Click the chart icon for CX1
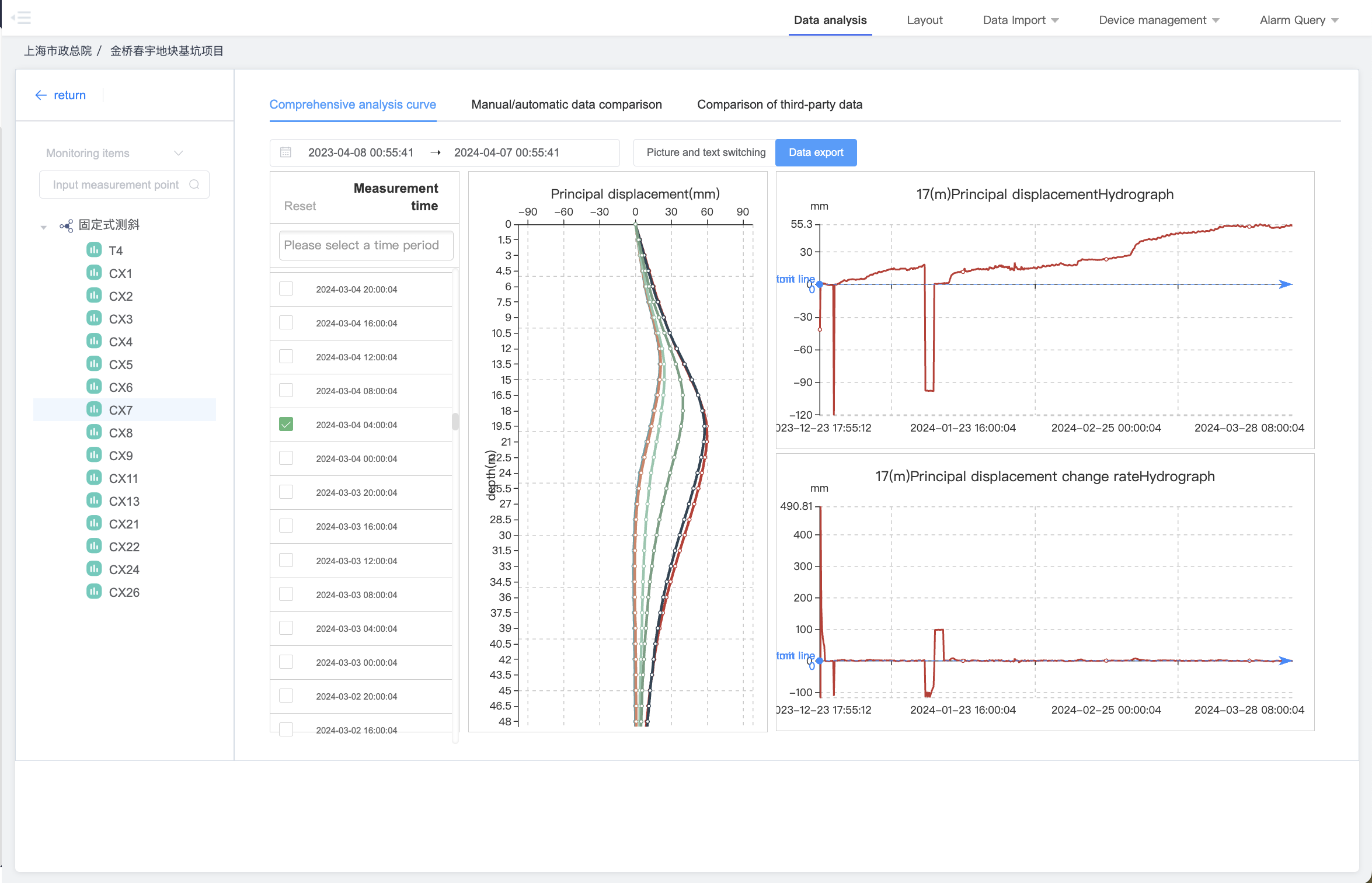Image resolution: width=1372 pixels, height=883 pixels. (x=94, y=273)
